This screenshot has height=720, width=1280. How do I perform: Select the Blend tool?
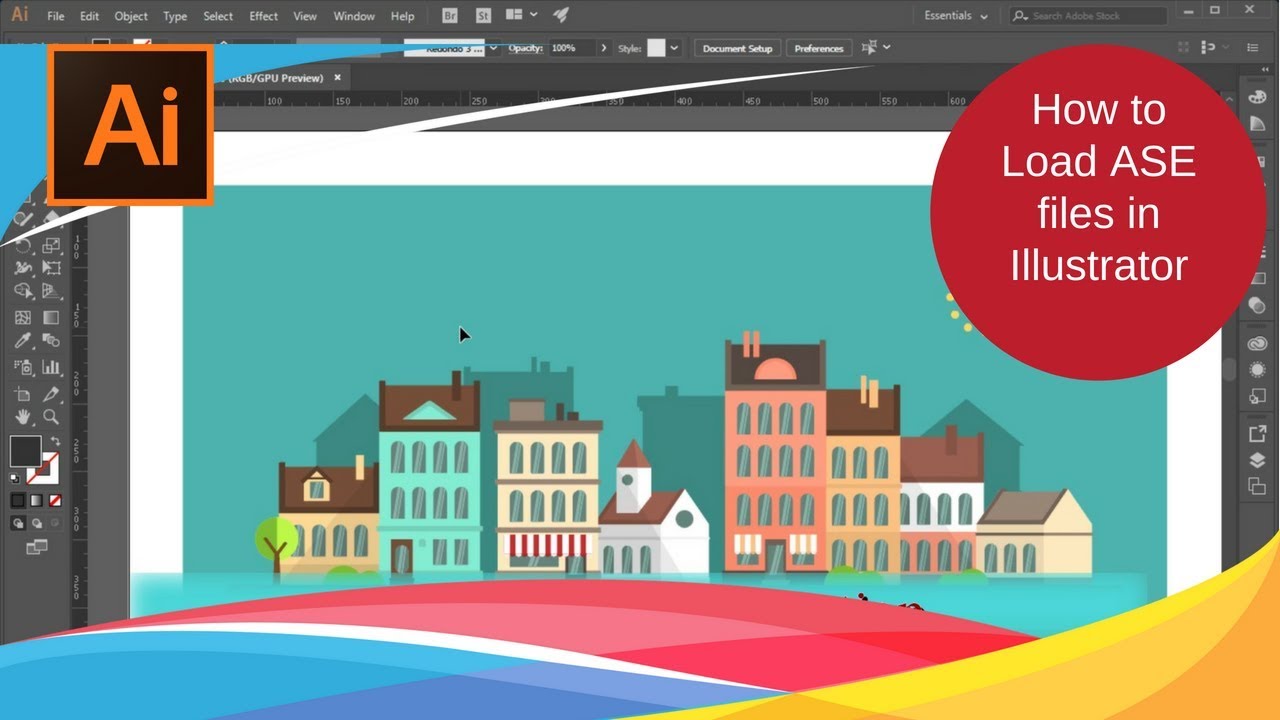tap(51, 342)
